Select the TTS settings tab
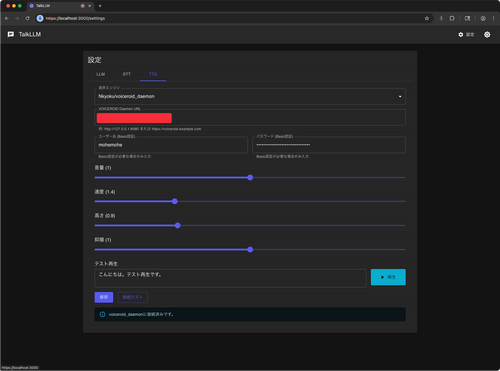500x371 pixels. (x=153, y=74)
